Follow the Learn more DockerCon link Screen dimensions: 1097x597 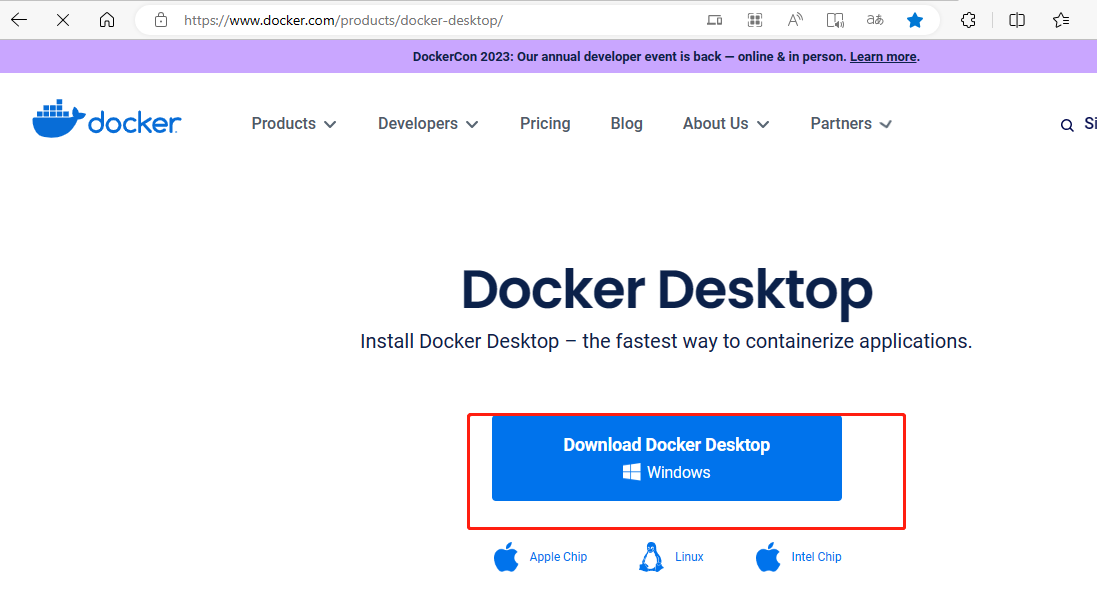(882, 56)
